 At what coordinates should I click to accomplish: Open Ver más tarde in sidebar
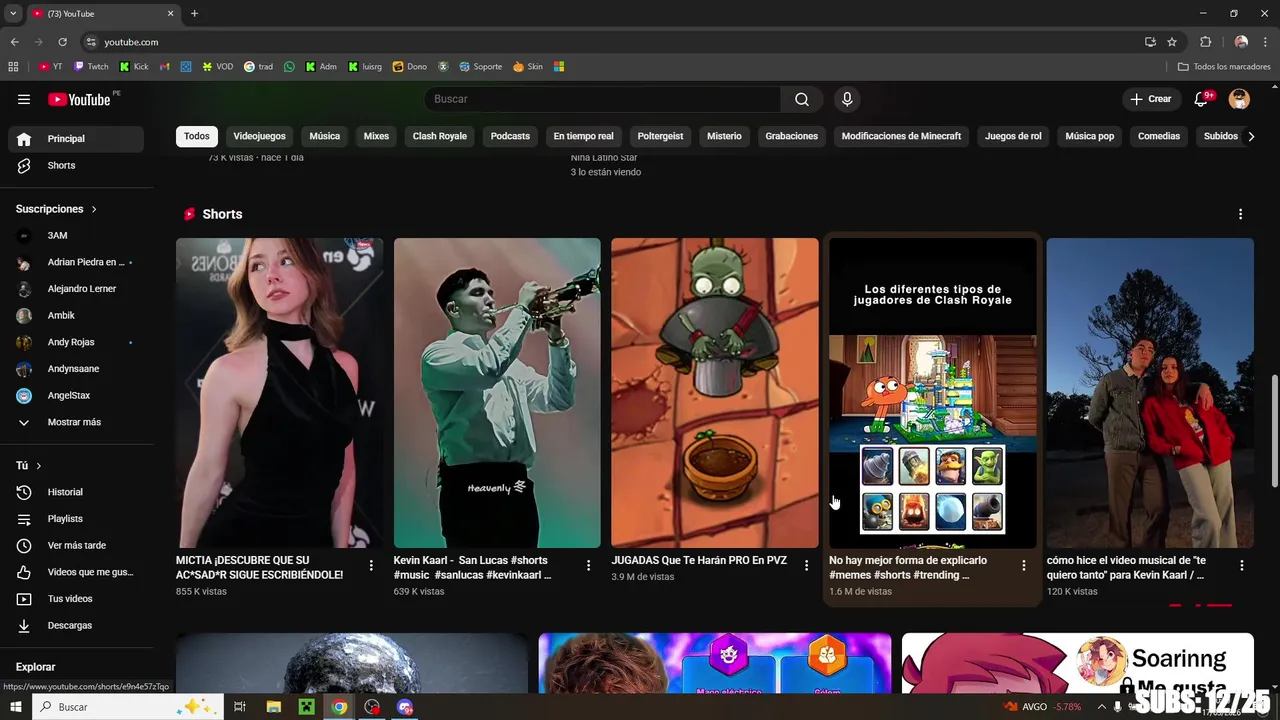(x=76, y=545)
